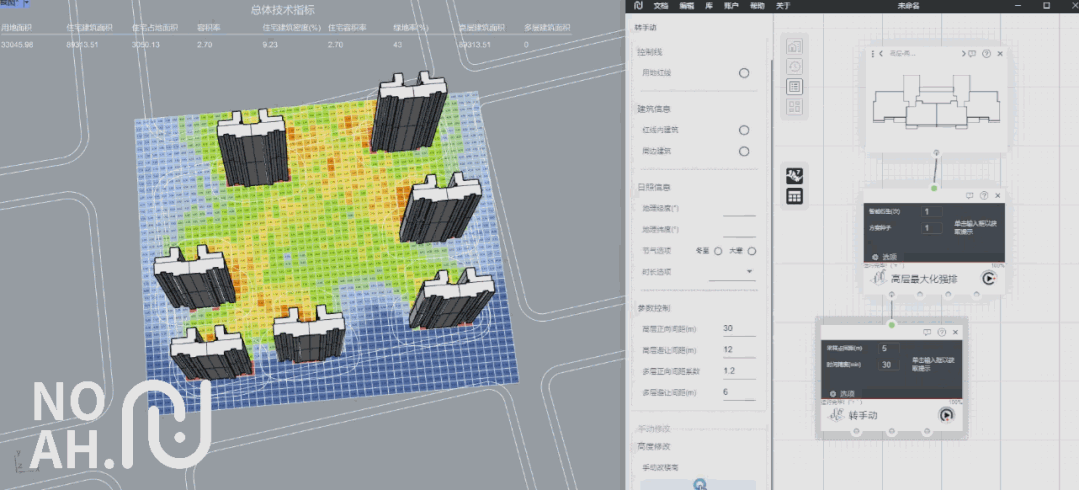
Task: Select the list panel icon in toolbar
Action: [x=795, y=86]
